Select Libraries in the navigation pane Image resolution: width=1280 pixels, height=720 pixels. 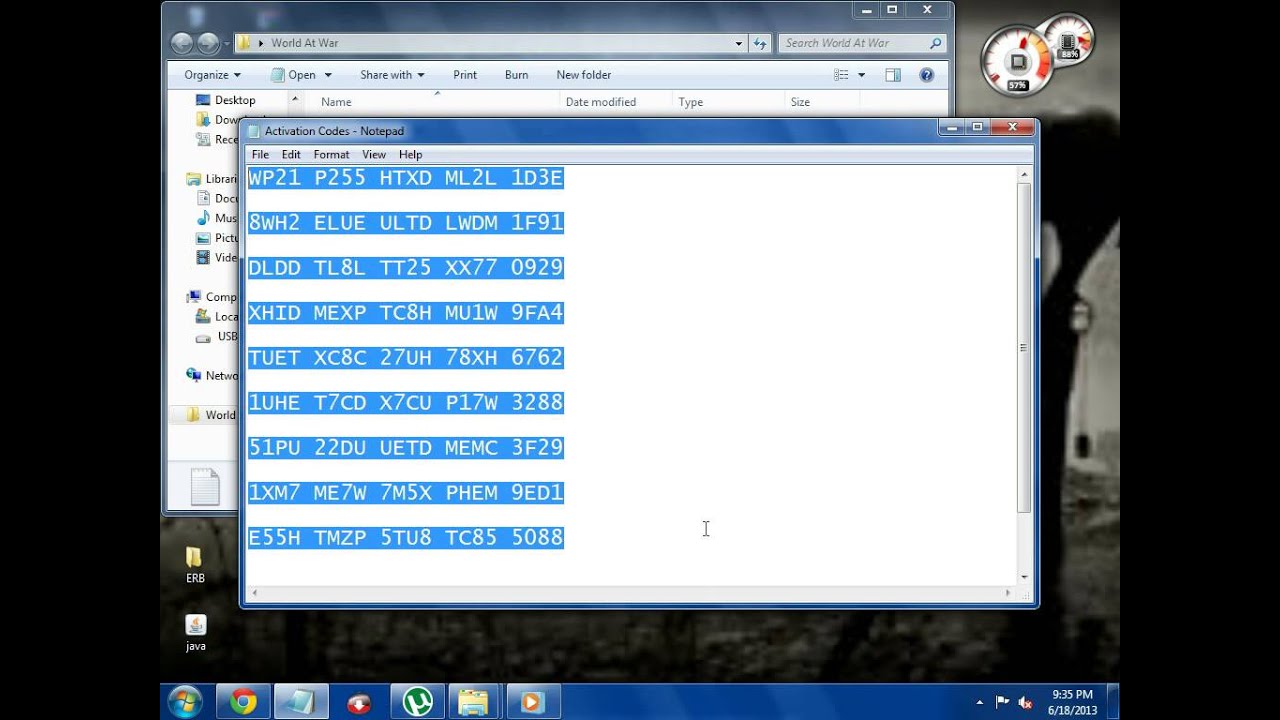[x=212, y=179]
